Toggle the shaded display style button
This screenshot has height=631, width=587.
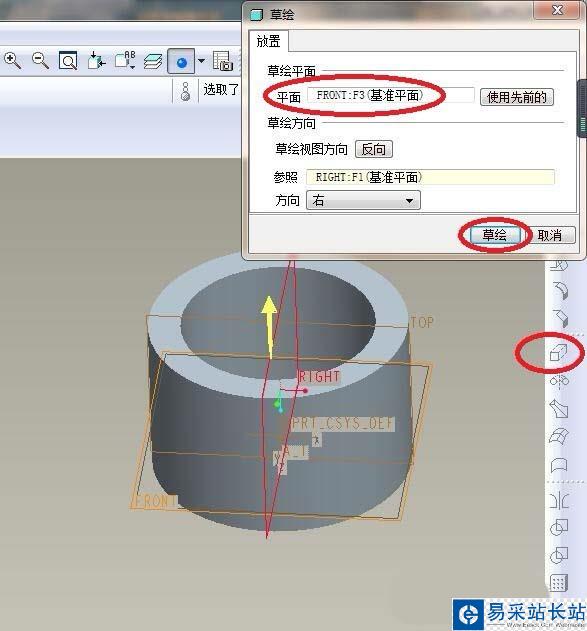point(181,62)
